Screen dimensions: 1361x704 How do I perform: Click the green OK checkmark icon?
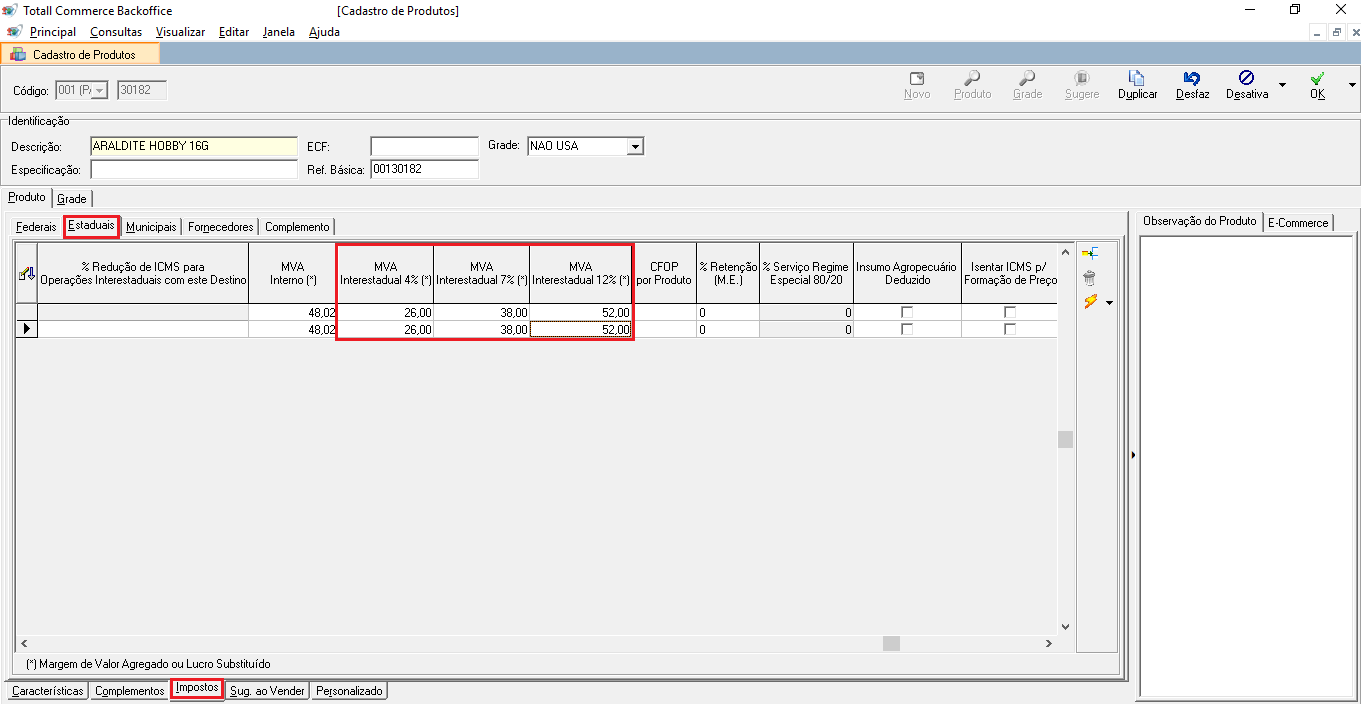1317,79
